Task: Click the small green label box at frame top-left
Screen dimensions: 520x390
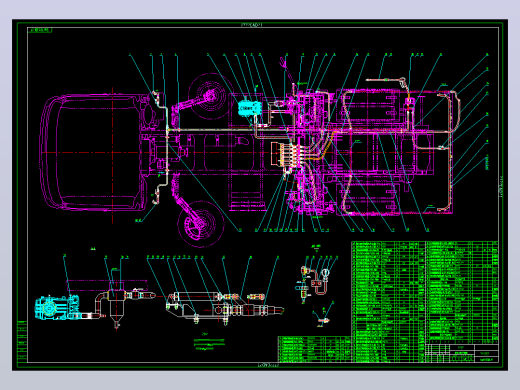Action: (40, 30)
